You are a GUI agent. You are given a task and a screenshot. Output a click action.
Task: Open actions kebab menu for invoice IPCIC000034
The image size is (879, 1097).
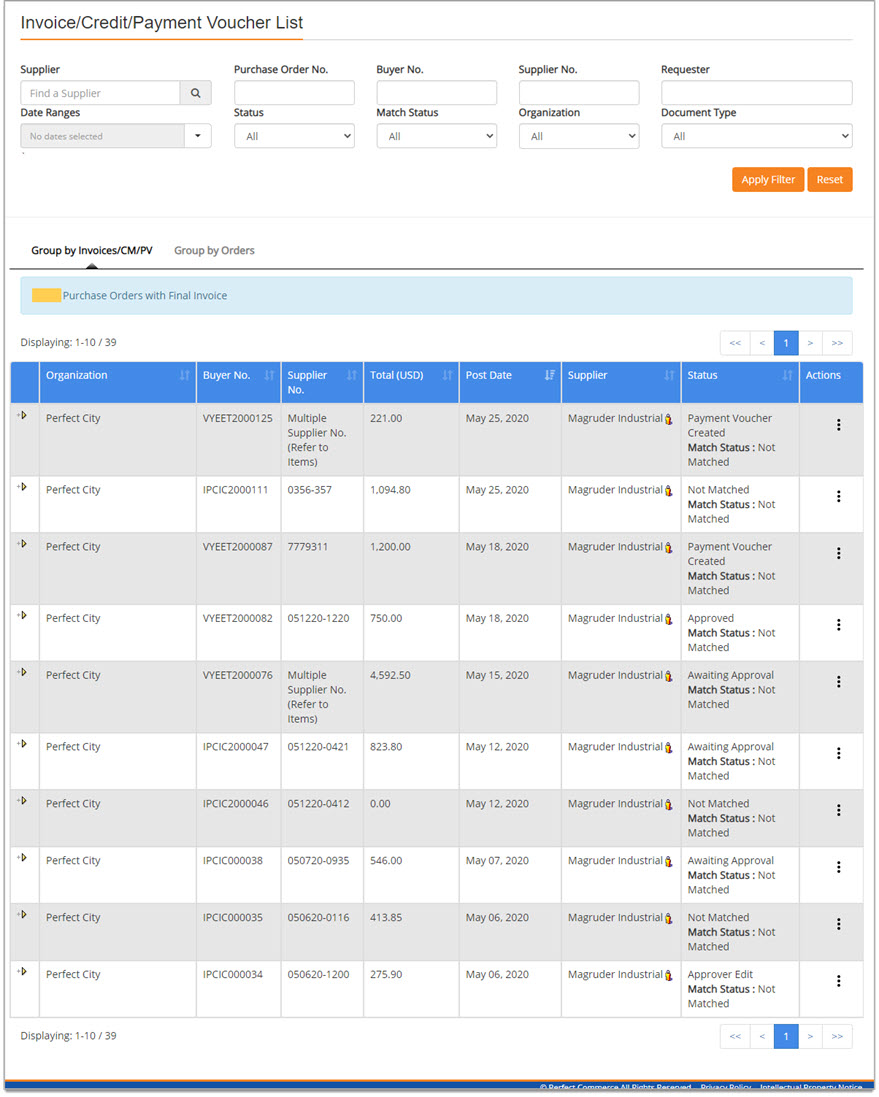tap(838, 981)
